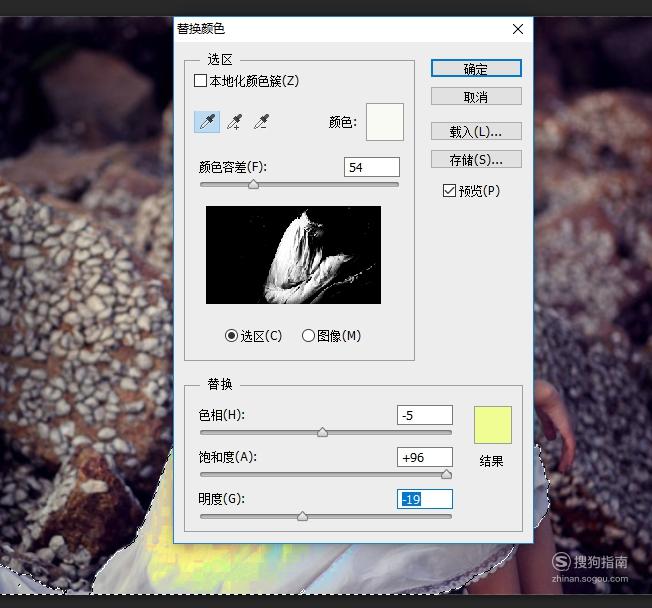This screenshot has height=608, width=652.
Task: Confirm with the 确定 button
Action: click(x=476, y=68)
